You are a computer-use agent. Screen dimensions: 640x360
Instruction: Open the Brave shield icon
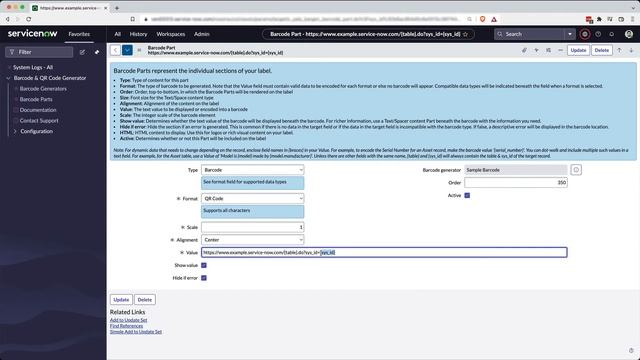click(x=482, y=19)
